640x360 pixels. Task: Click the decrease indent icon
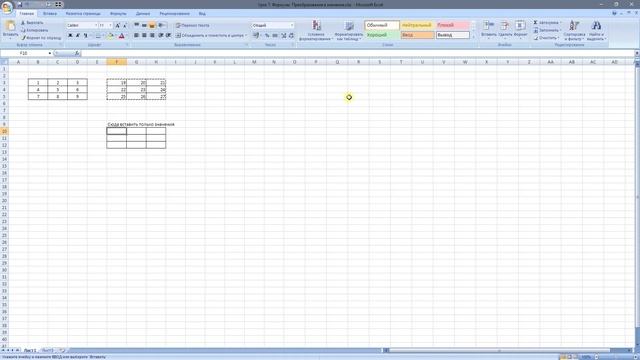161,36
